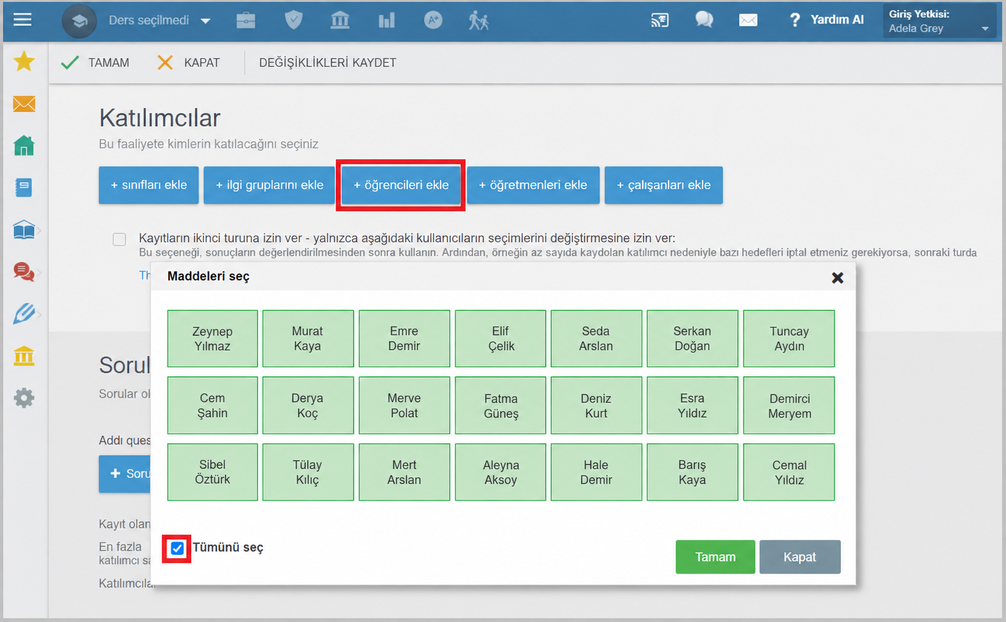Enable Kayıtların ikinci turuna izin ver checkbox

[x=119, y=239]
